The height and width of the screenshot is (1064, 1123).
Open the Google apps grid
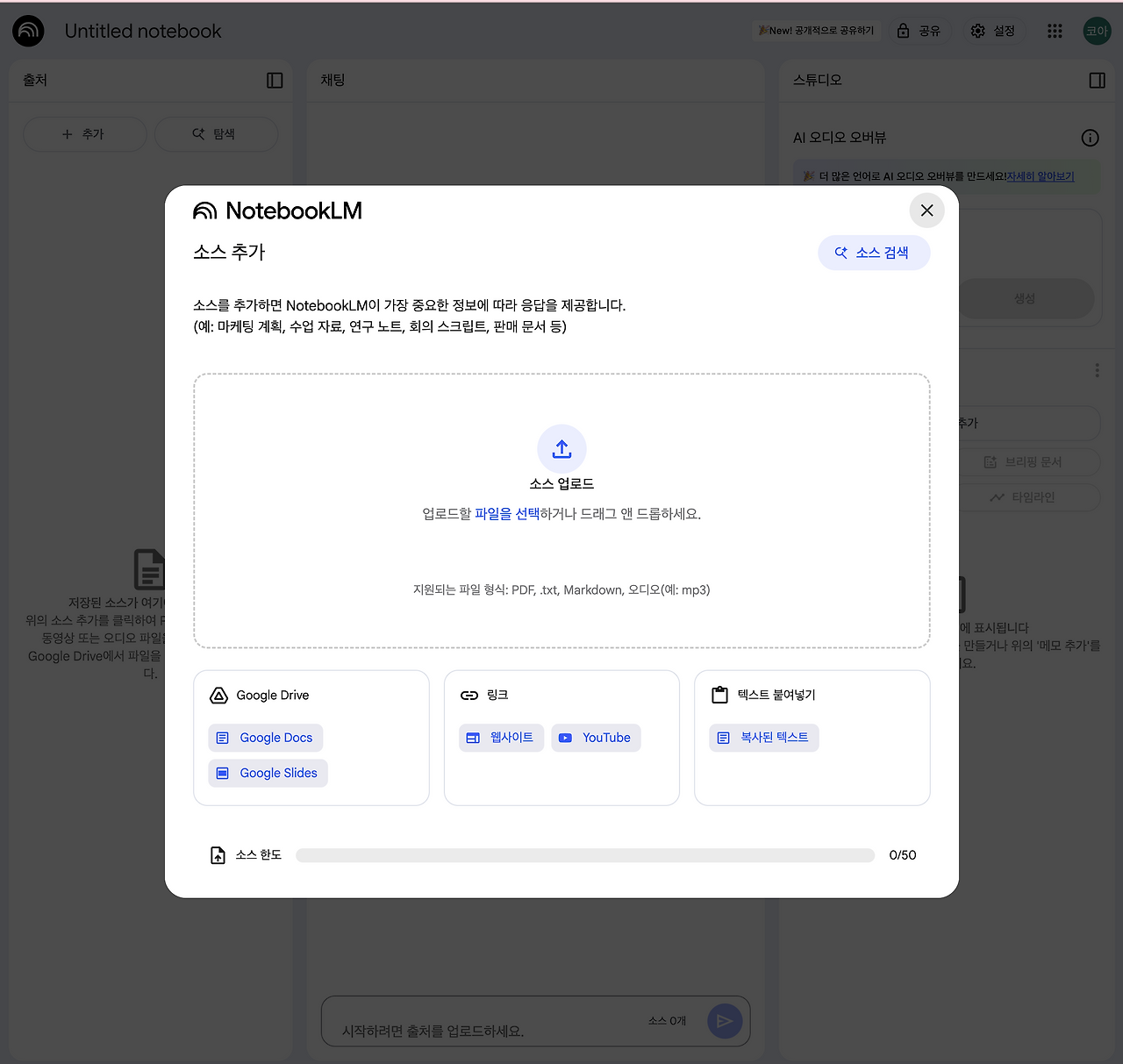(1055, 31)
